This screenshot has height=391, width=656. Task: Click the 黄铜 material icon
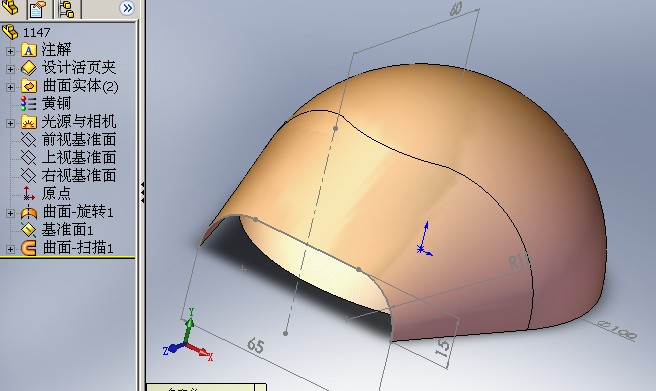click(x=28, y=104)
